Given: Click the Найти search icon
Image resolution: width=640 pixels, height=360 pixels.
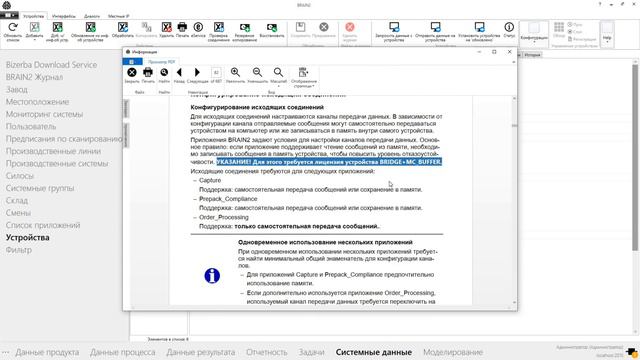Looking at the screenshot, I should click(164, 73).
